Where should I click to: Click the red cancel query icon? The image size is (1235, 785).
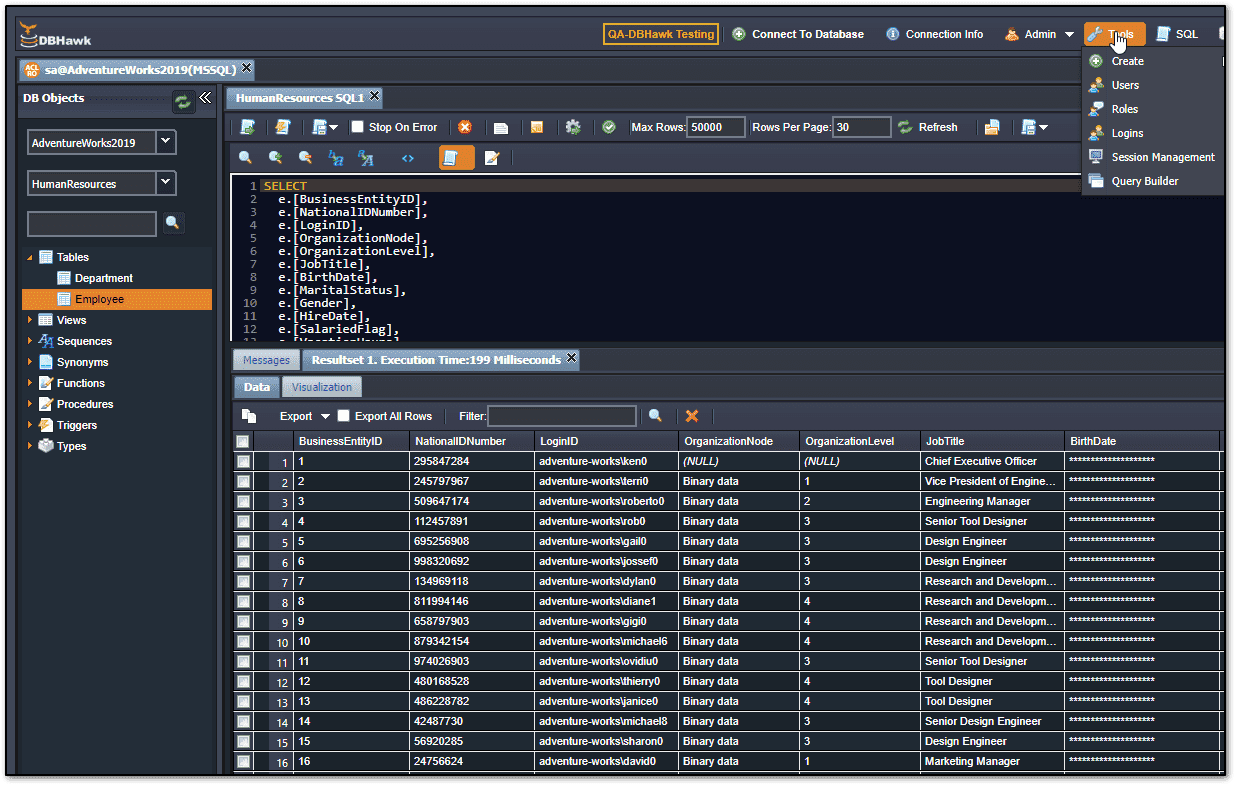tap(465, 127)
